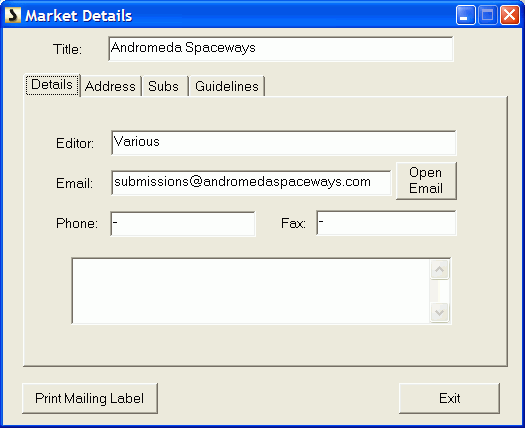The width and height of the screenshot is (525, 428).
Task: Close the Market Details window
Action: point(510,15)
